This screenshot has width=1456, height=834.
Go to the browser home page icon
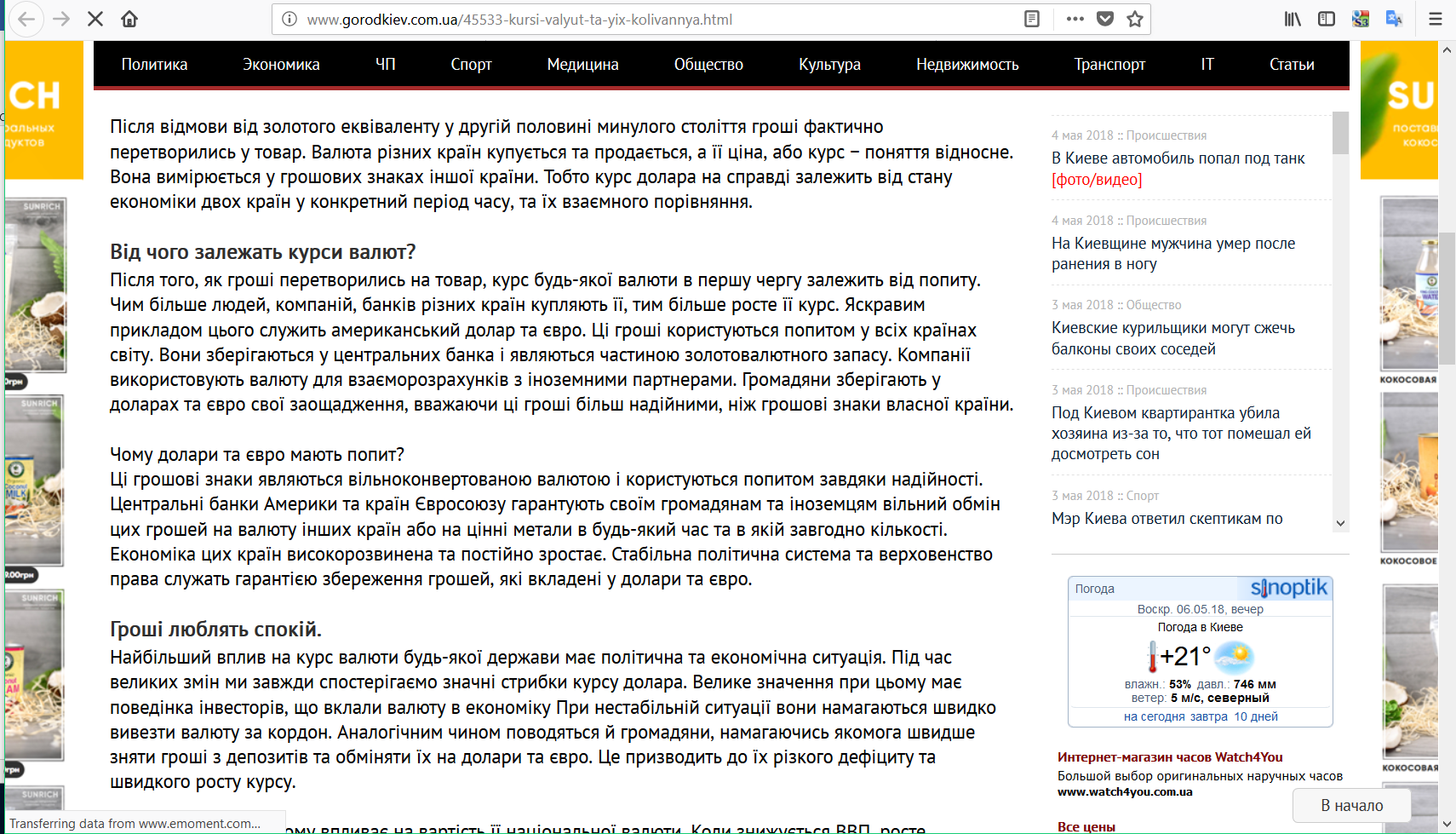point(129,19)
